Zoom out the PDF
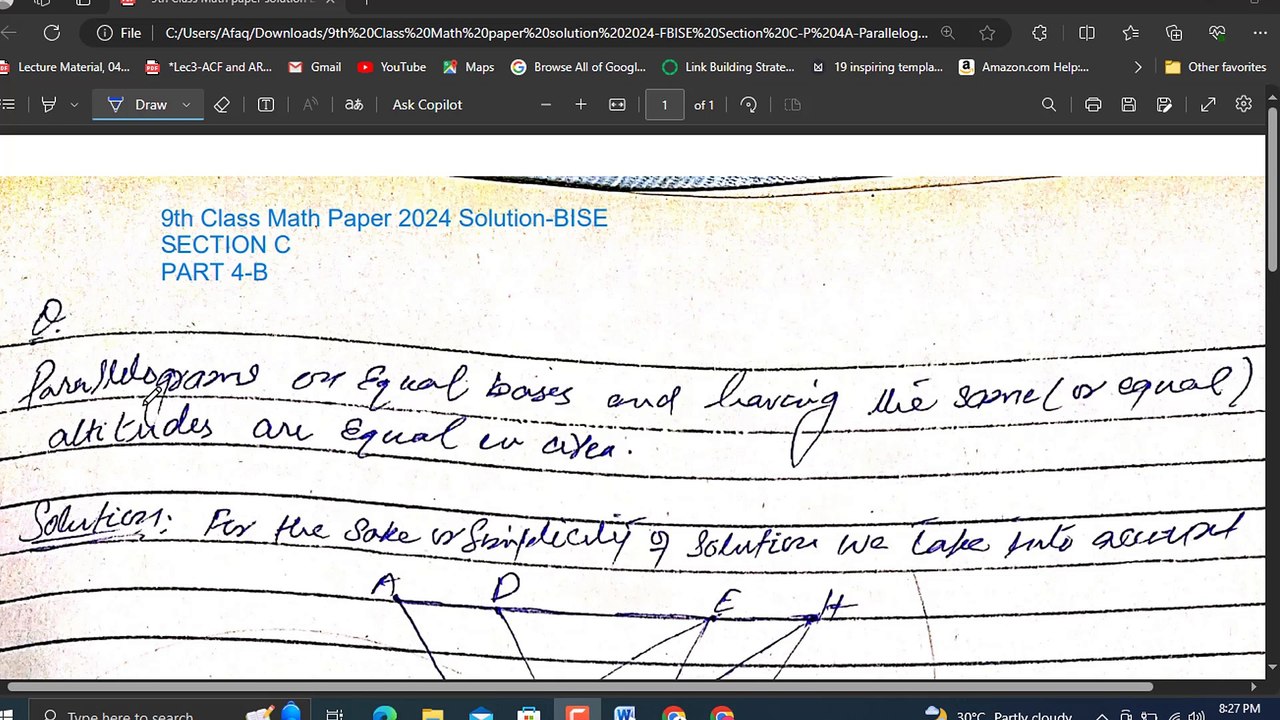Image resolution: width=1280 pixels, height=720 pixels. pos(545,104)
